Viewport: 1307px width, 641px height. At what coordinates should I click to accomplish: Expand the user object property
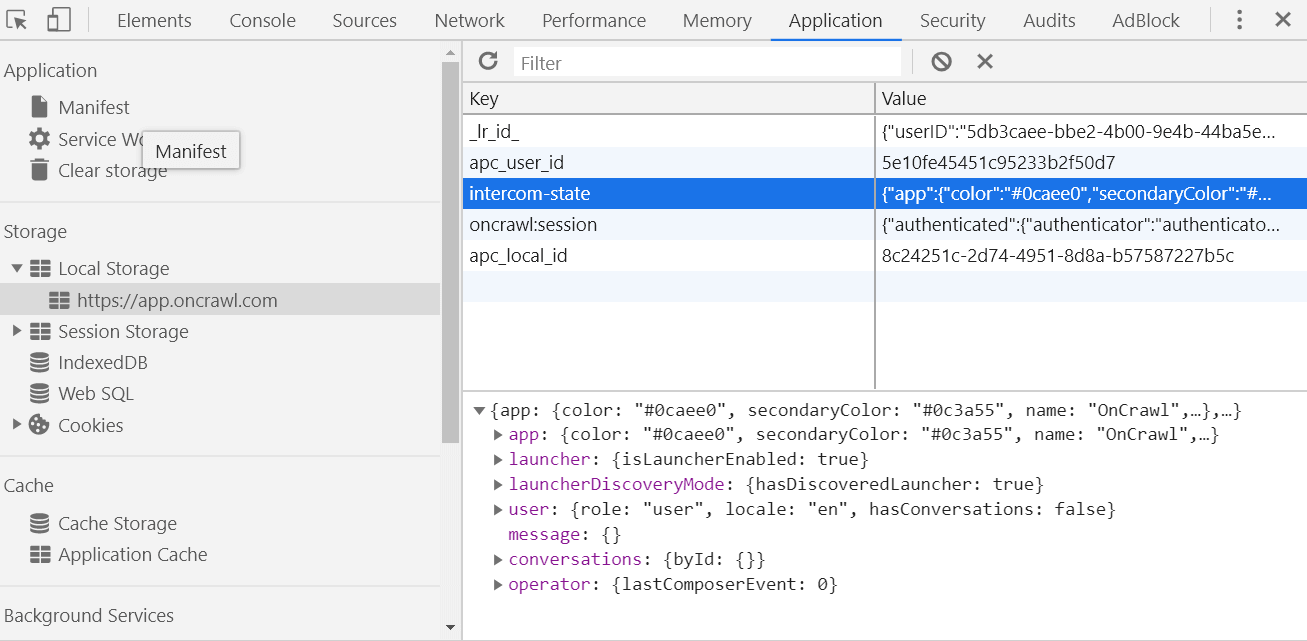(498, 509)
